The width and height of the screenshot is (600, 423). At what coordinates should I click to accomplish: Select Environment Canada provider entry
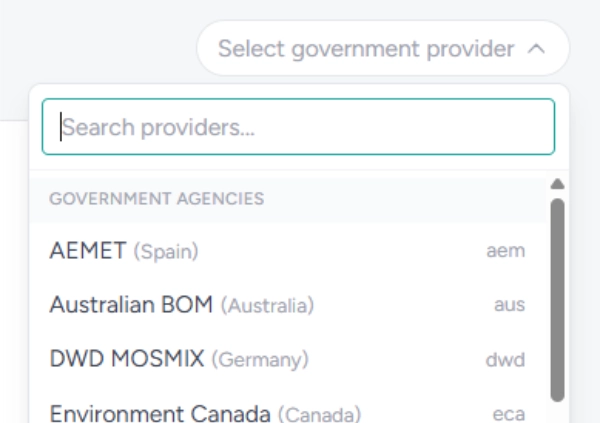tap(162, 412)
